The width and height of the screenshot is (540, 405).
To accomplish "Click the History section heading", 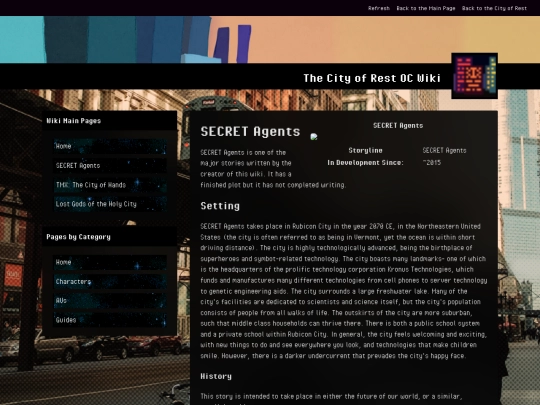I will pyautogui.click(x=216, y=376).
